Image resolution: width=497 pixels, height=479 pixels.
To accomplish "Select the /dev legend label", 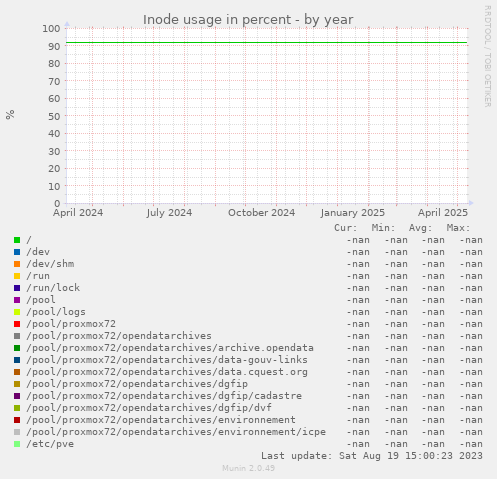I will pyautogui.click(x=38, y=252).
